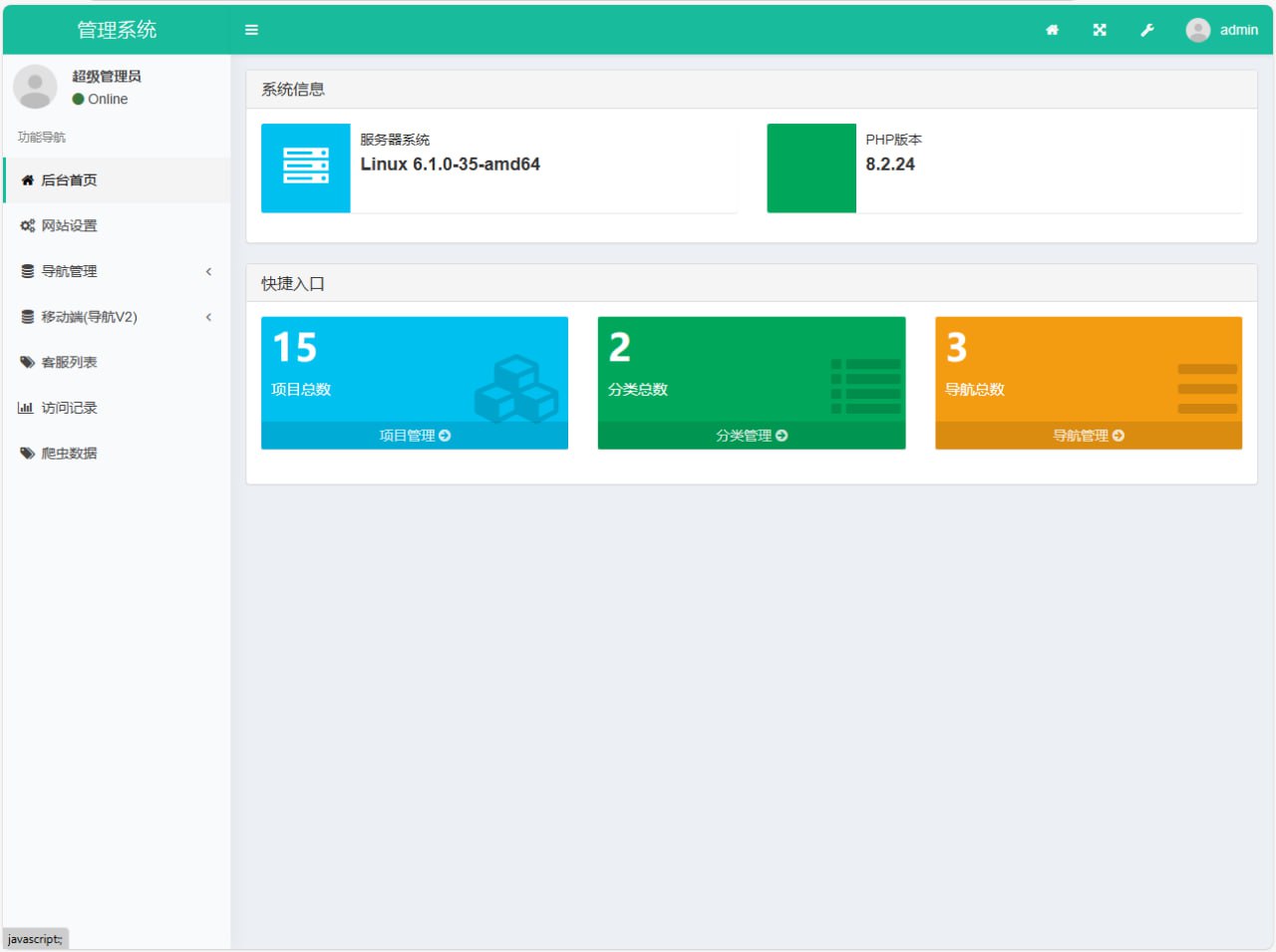Click the 超级管理员 profile avatar in sidebar

tap(35, 87)
